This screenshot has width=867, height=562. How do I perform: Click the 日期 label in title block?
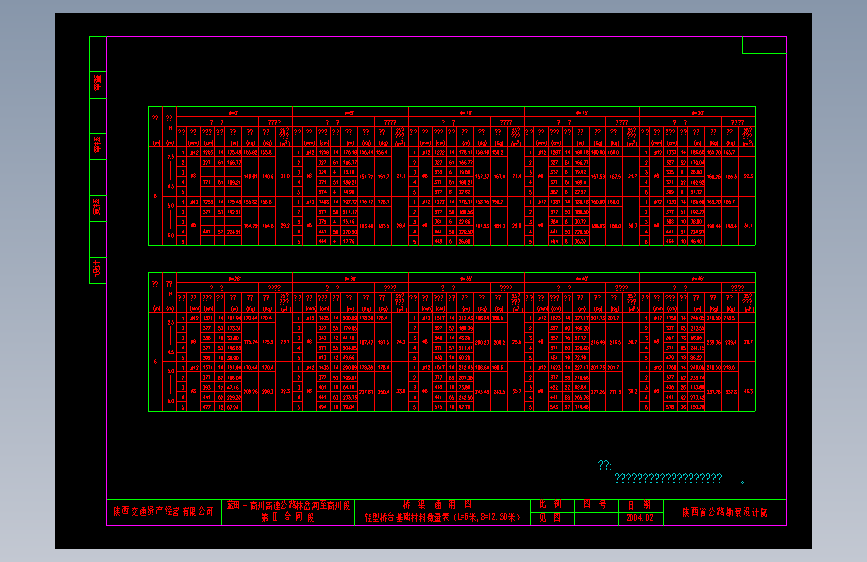pos(639,505)
